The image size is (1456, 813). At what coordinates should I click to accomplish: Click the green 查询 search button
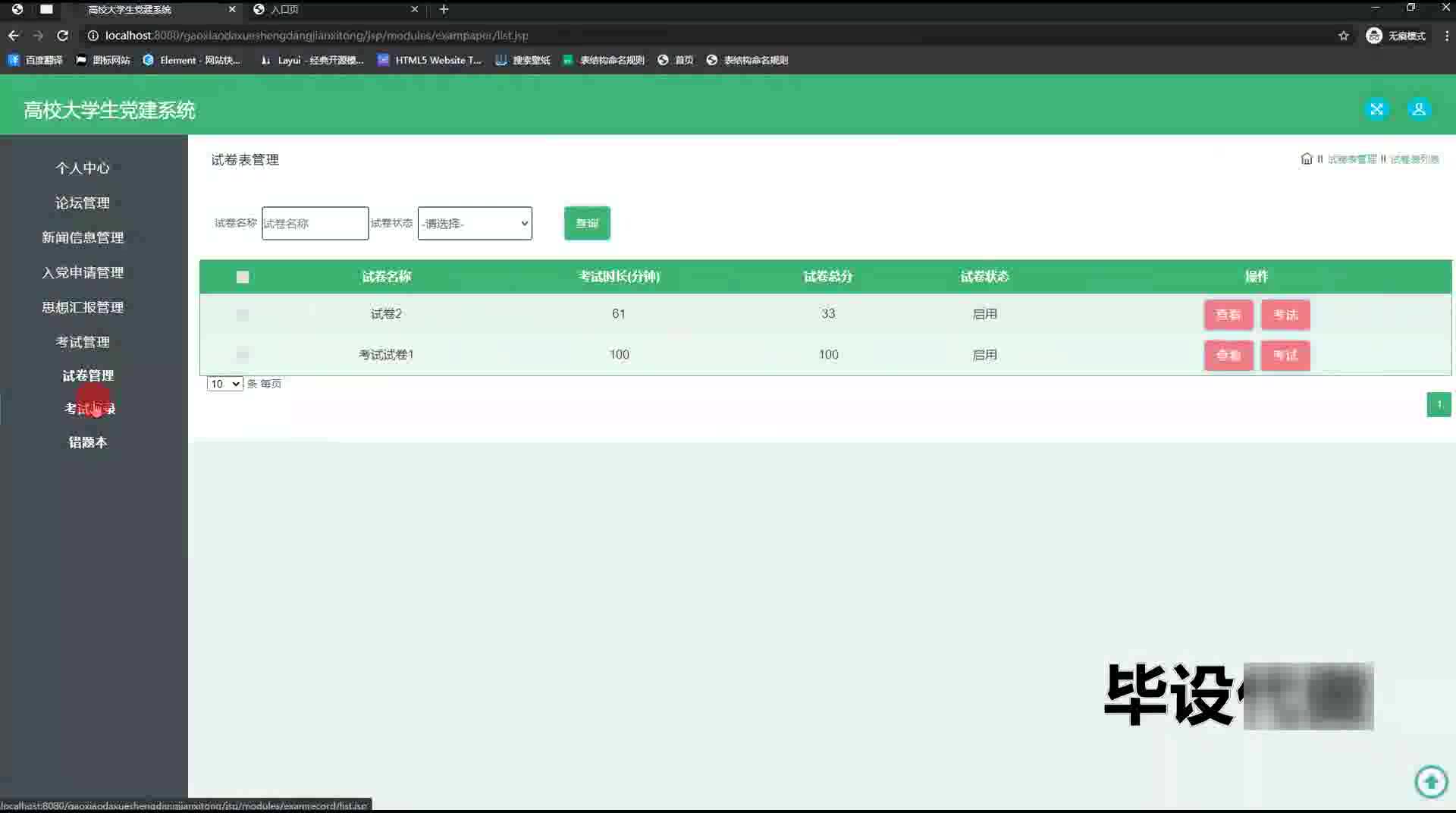pos(587,223)
